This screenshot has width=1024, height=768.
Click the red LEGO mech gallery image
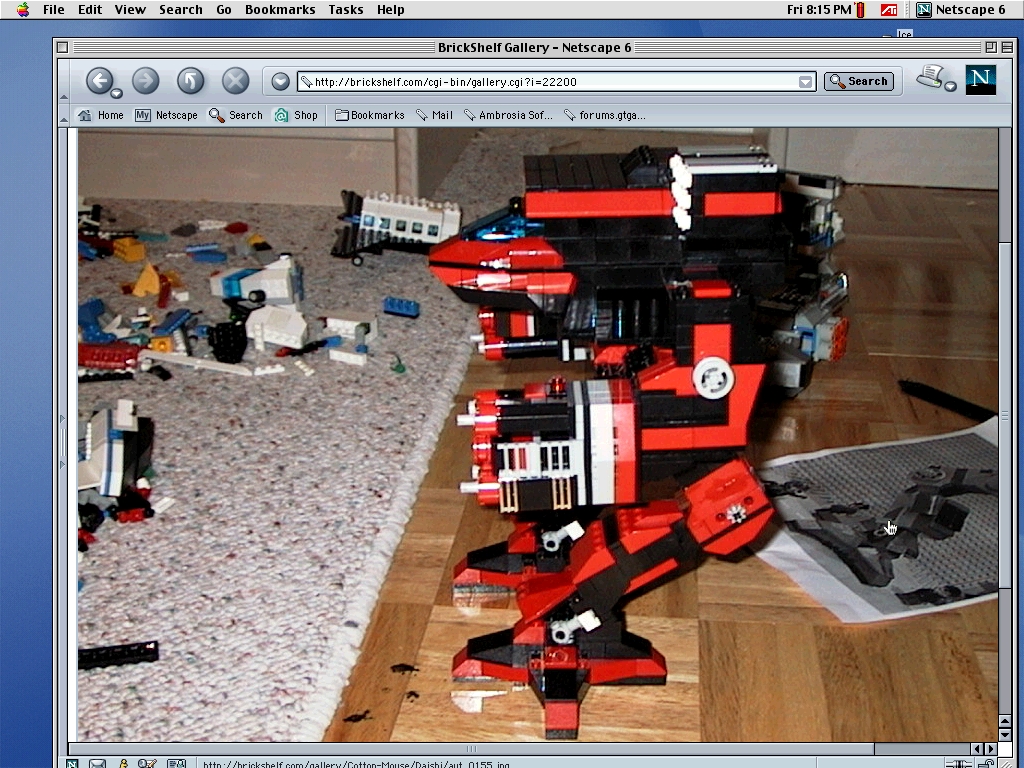pos(537,435)
